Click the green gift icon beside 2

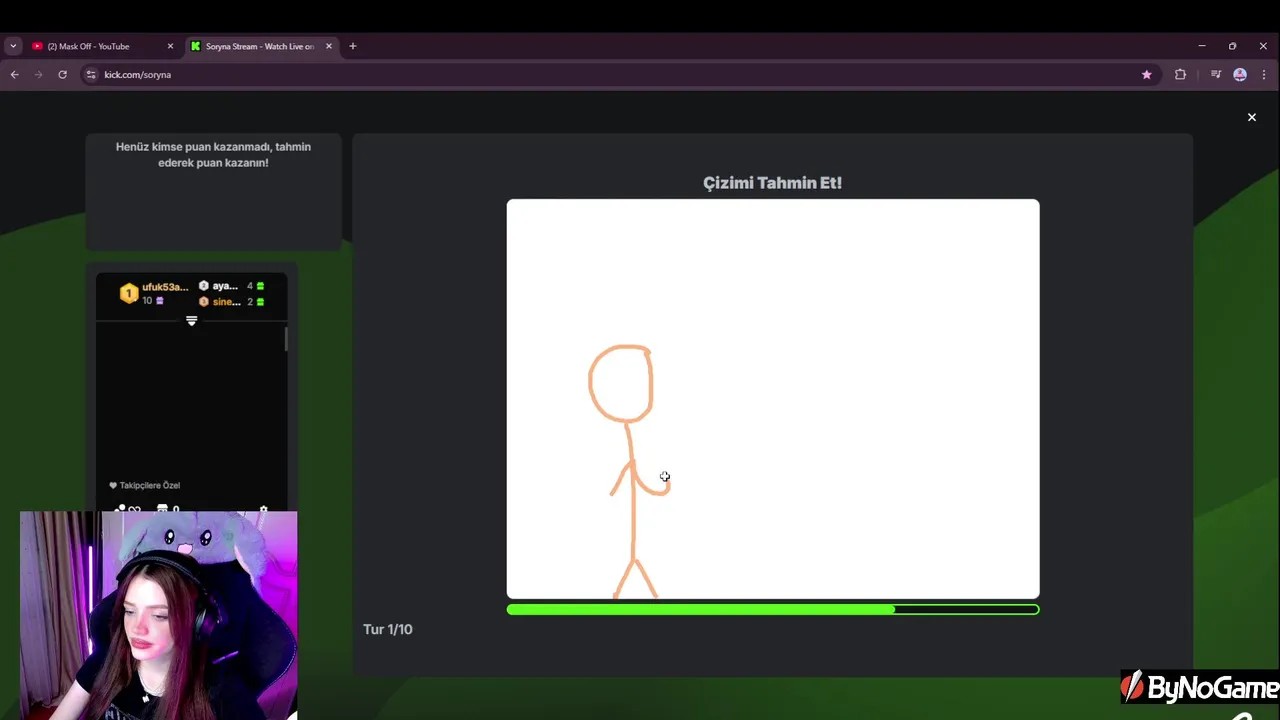[x=260, y=301]
